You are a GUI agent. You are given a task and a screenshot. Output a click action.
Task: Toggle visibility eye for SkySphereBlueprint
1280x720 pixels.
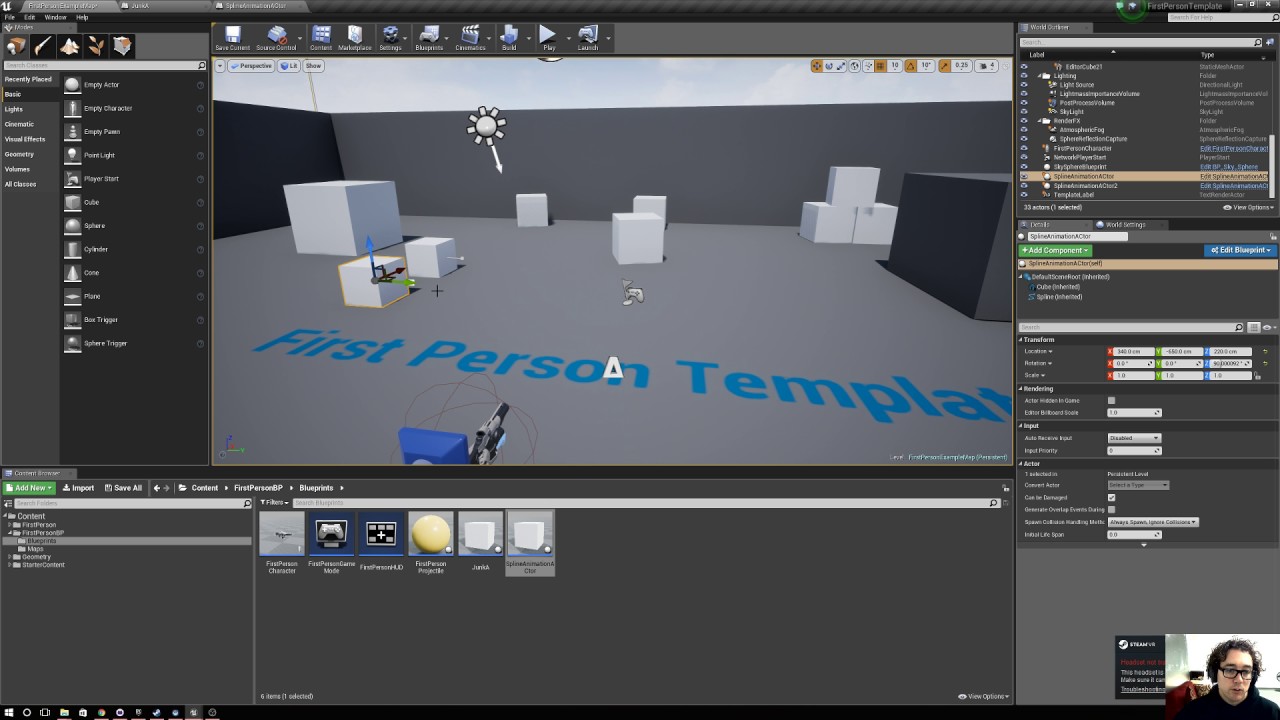[x=1023, y=167]
